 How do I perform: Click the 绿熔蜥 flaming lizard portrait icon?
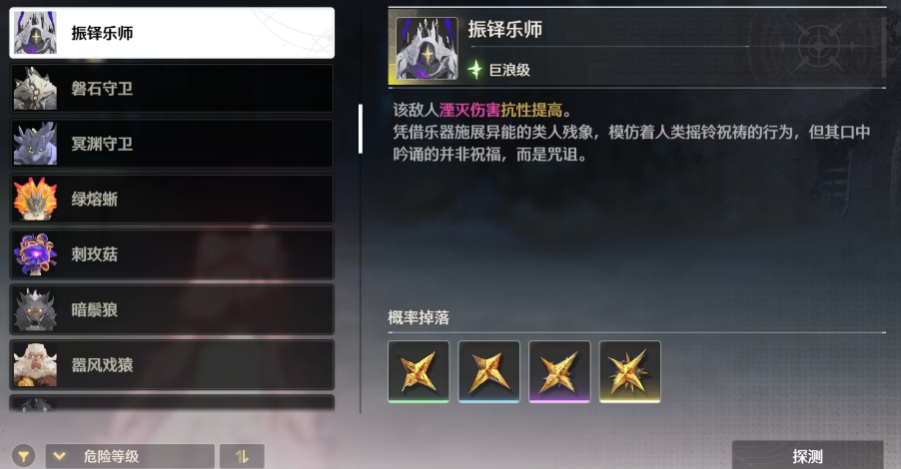tap(35, 199)
